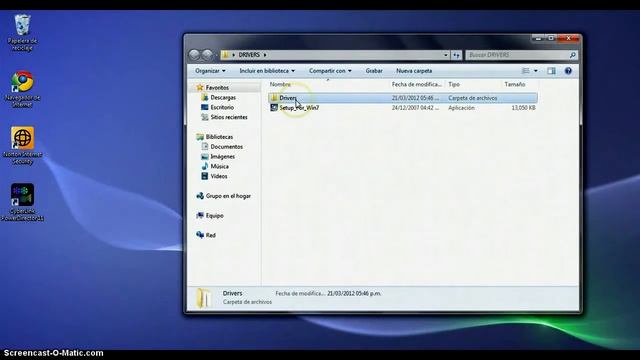640x360 pixels.
Task: Open address bar history dropdown arrow
Action: [446, 55]
